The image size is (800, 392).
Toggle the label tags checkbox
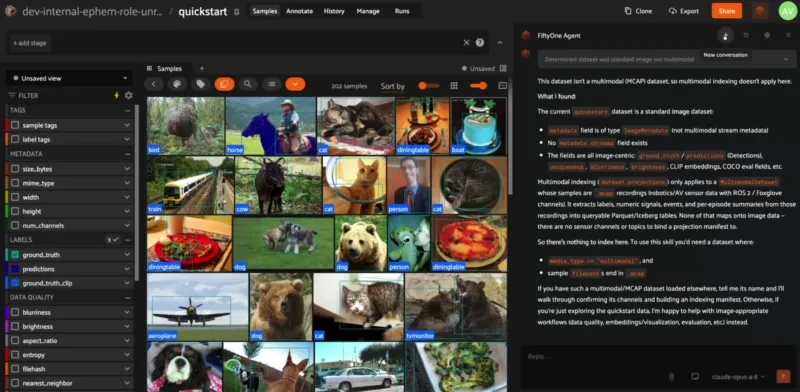click(15, 139)
